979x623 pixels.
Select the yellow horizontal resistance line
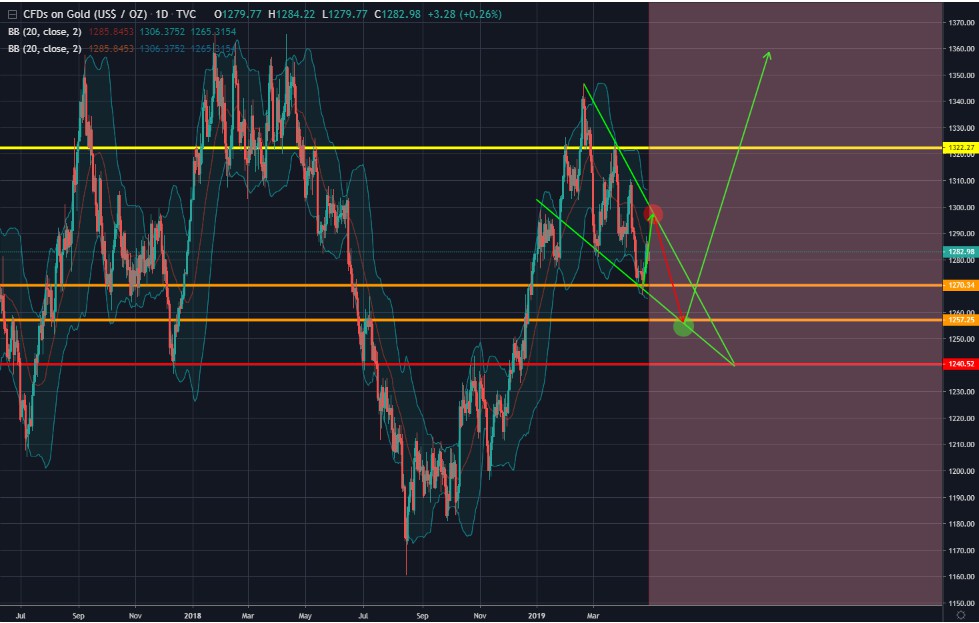[x=300, y=148]
